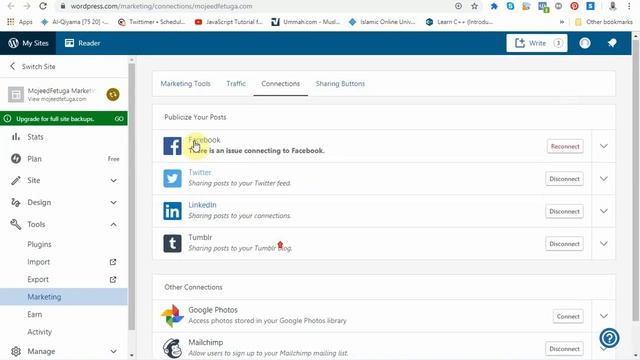Switch to the Marketing Tools tab
Viewport: 640px width, 360px height.
[x=185, y=84]
